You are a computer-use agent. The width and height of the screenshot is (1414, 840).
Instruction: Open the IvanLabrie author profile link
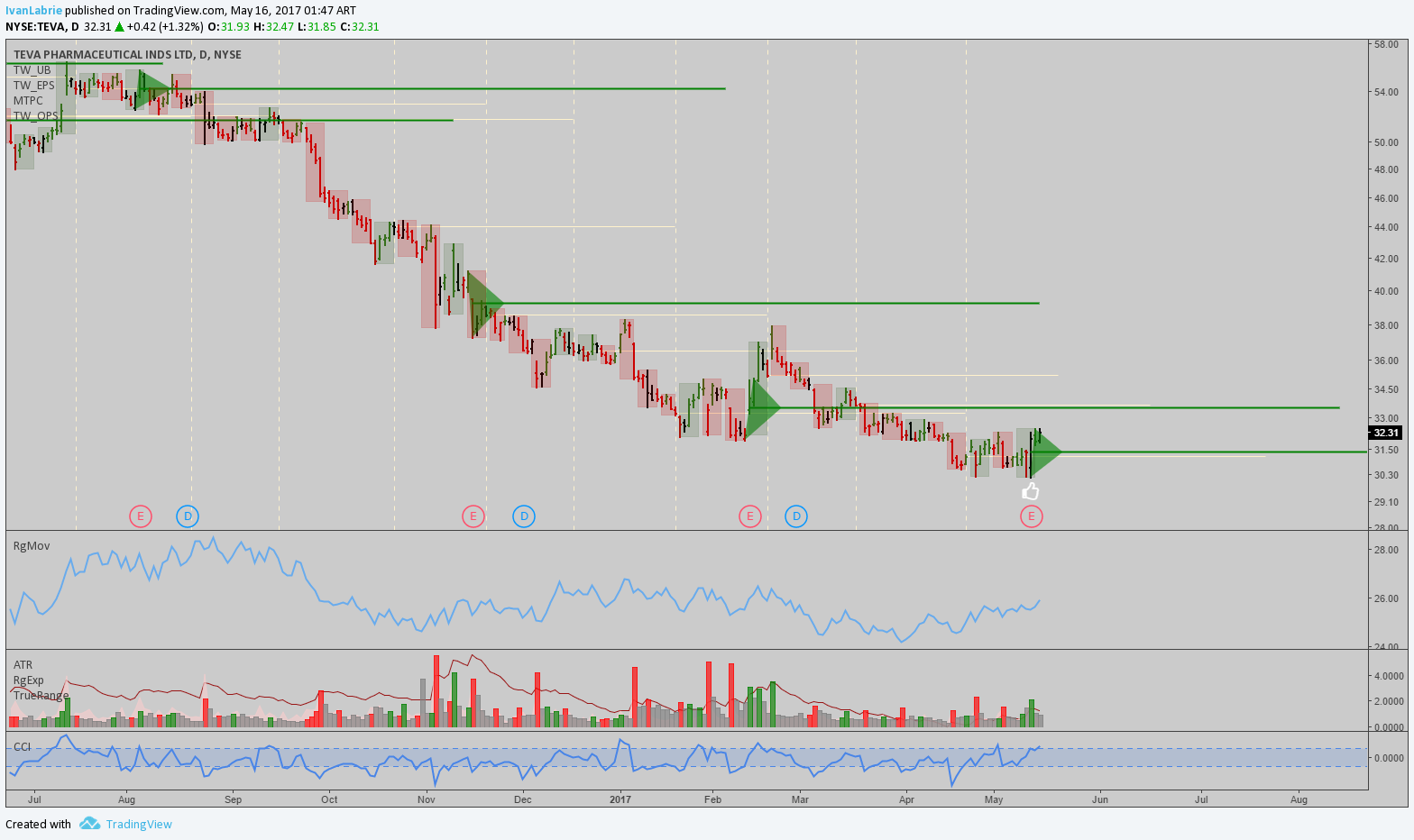pos(33,10)
